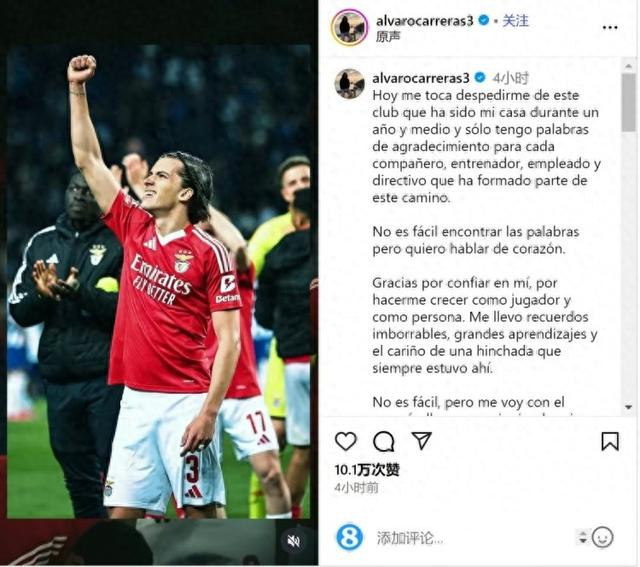Screen dimensions: 640x567
Task: Click the scrollbar up arrow in caption
Action: pos(629,66)
